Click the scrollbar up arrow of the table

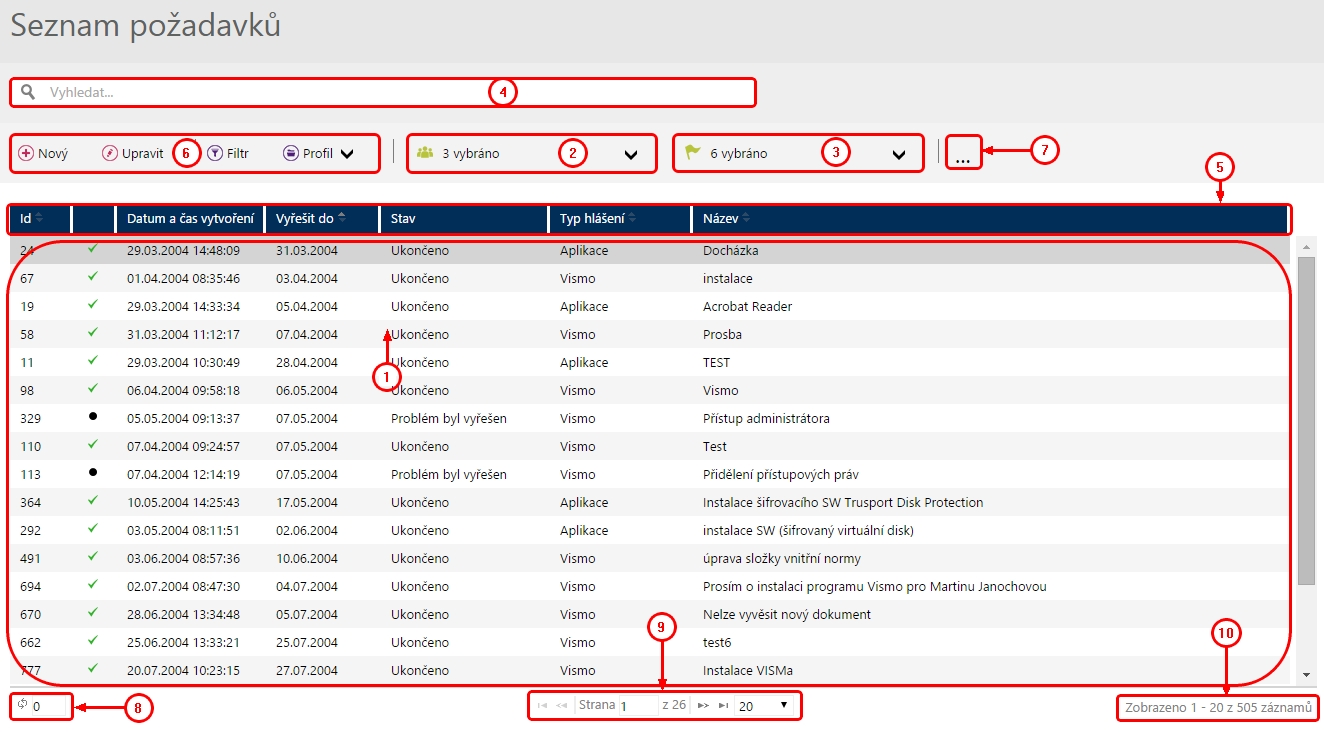click(x=1307, y=245)
